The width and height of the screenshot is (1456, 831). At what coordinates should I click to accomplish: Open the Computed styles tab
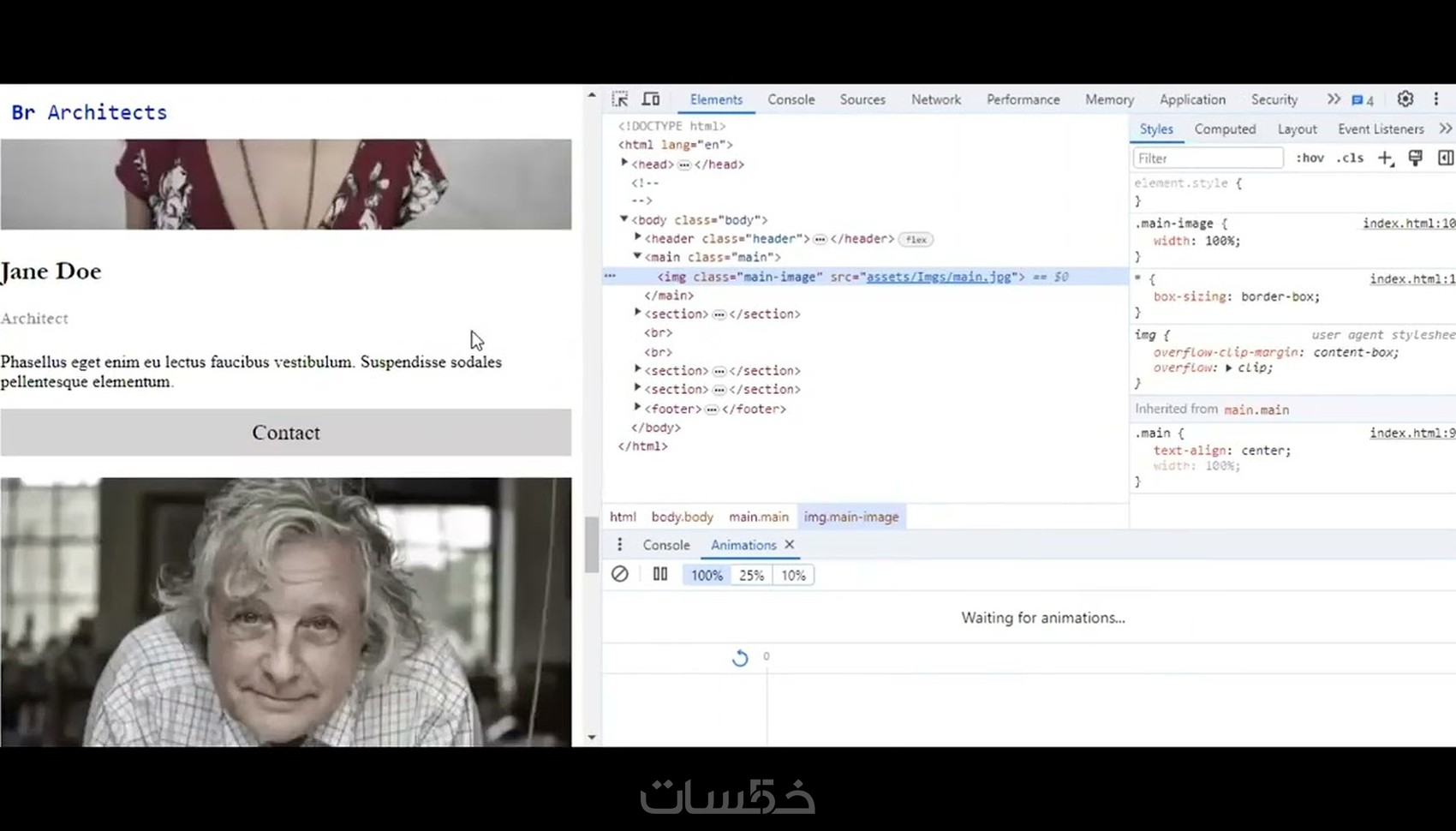(x=1225, y=129)
